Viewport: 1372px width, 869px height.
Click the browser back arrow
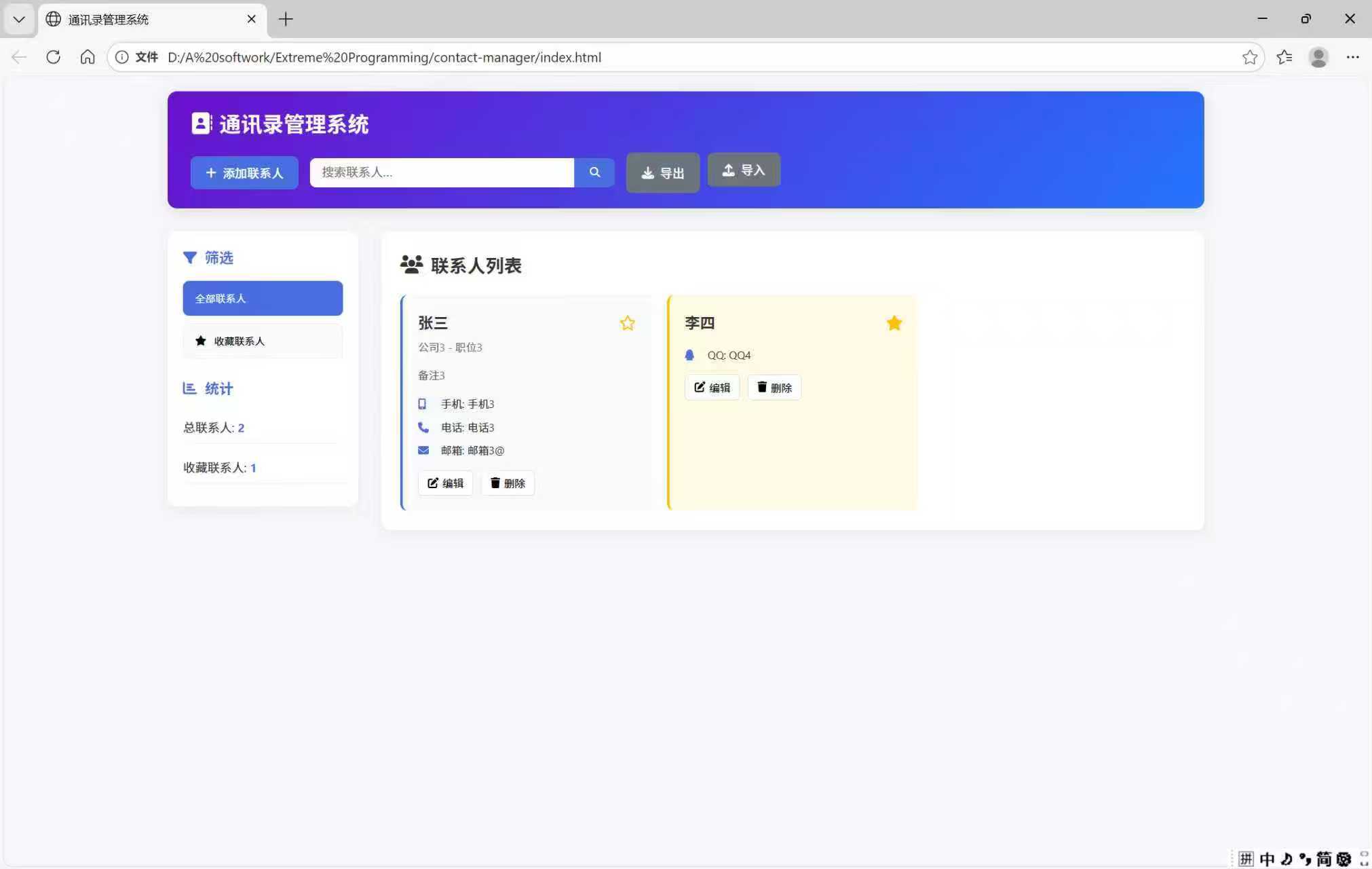[19, 57]
